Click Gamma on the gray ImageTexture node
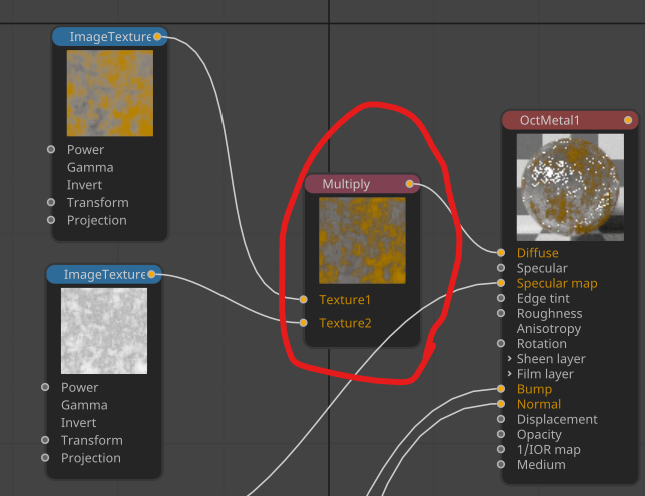 click(84, 405)
